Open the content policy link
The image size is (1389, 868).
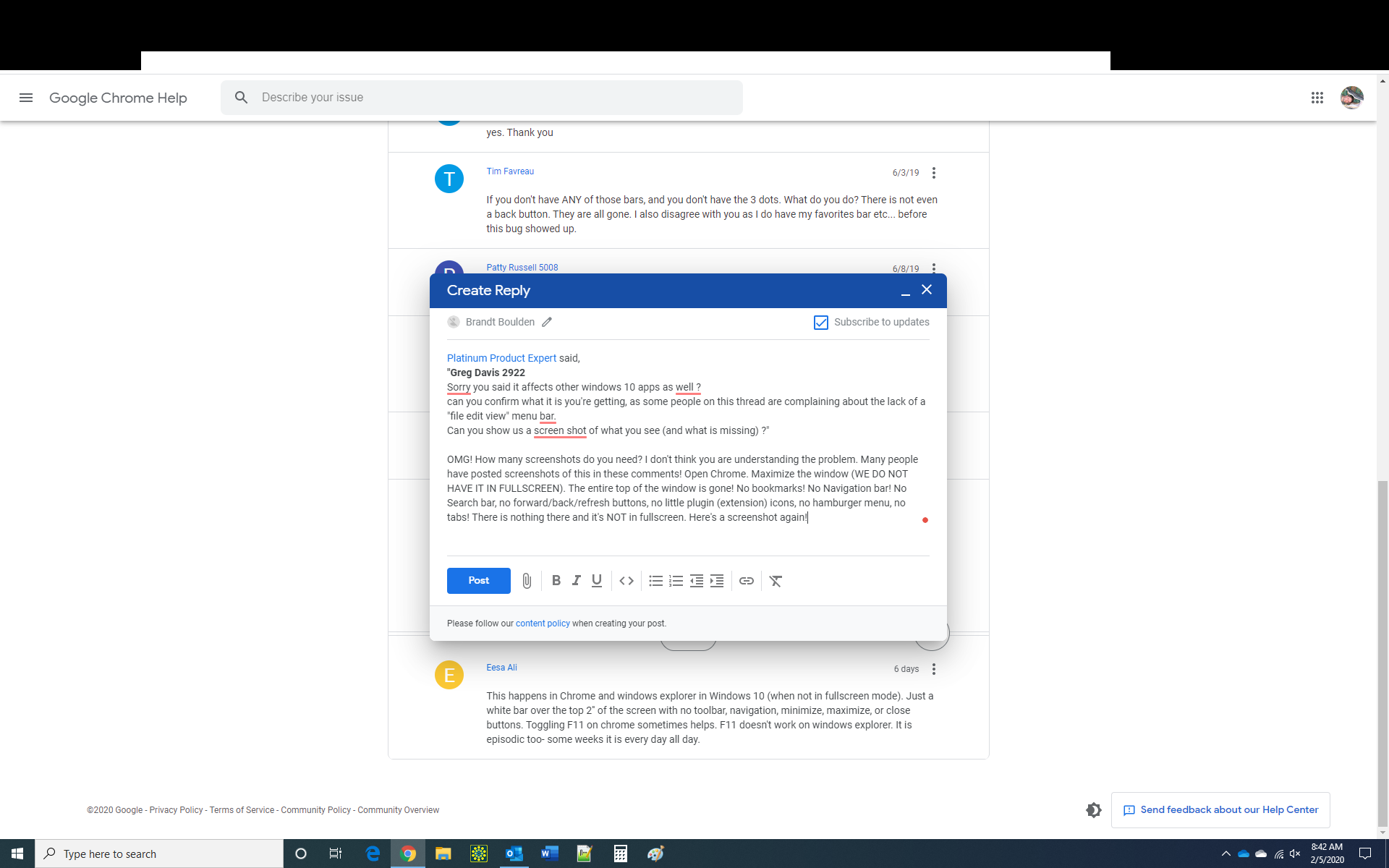pyautogui.click(x=543, y=624)
